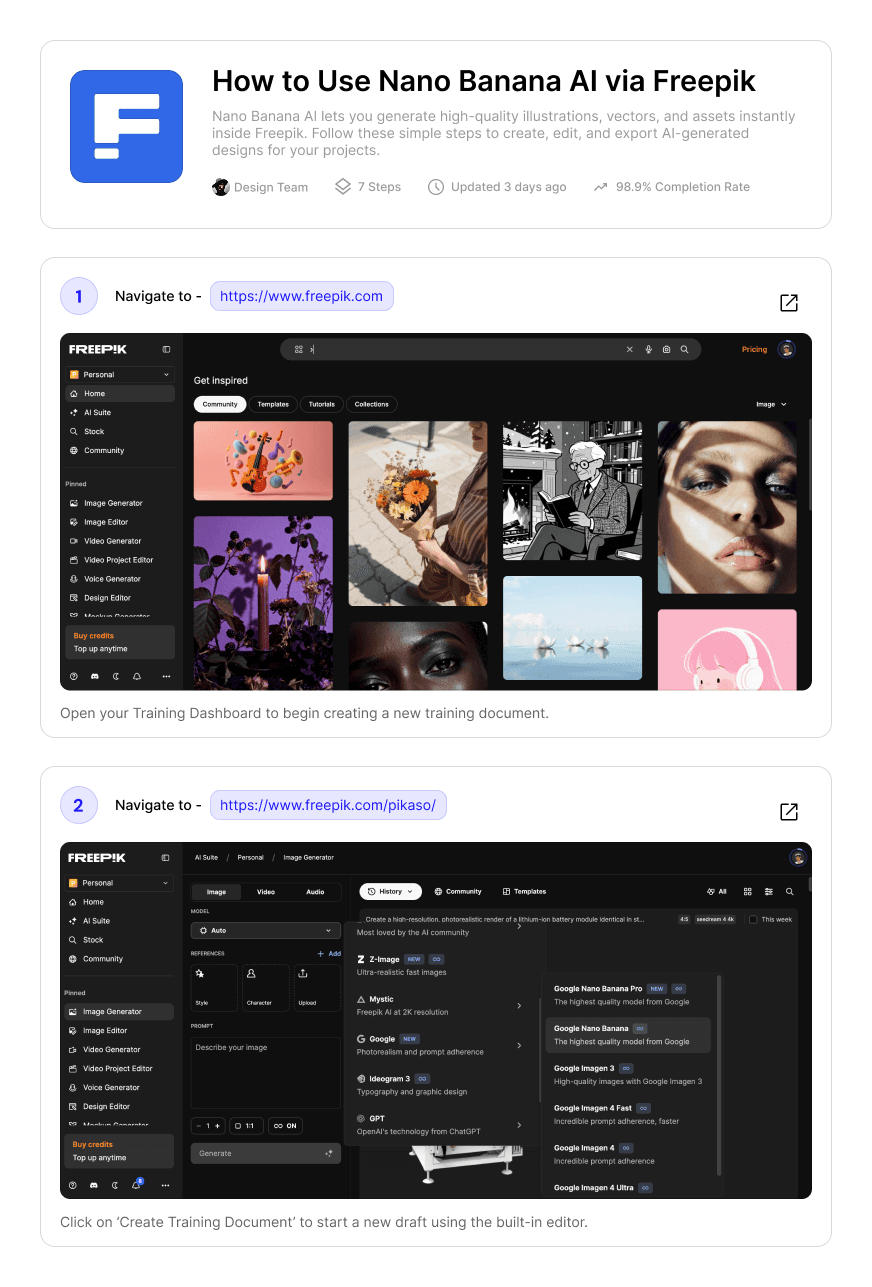Collapse the sidebar in step 2 screenshot
This screenshot has height=1287, width=872.
click(x=166, y=858)
